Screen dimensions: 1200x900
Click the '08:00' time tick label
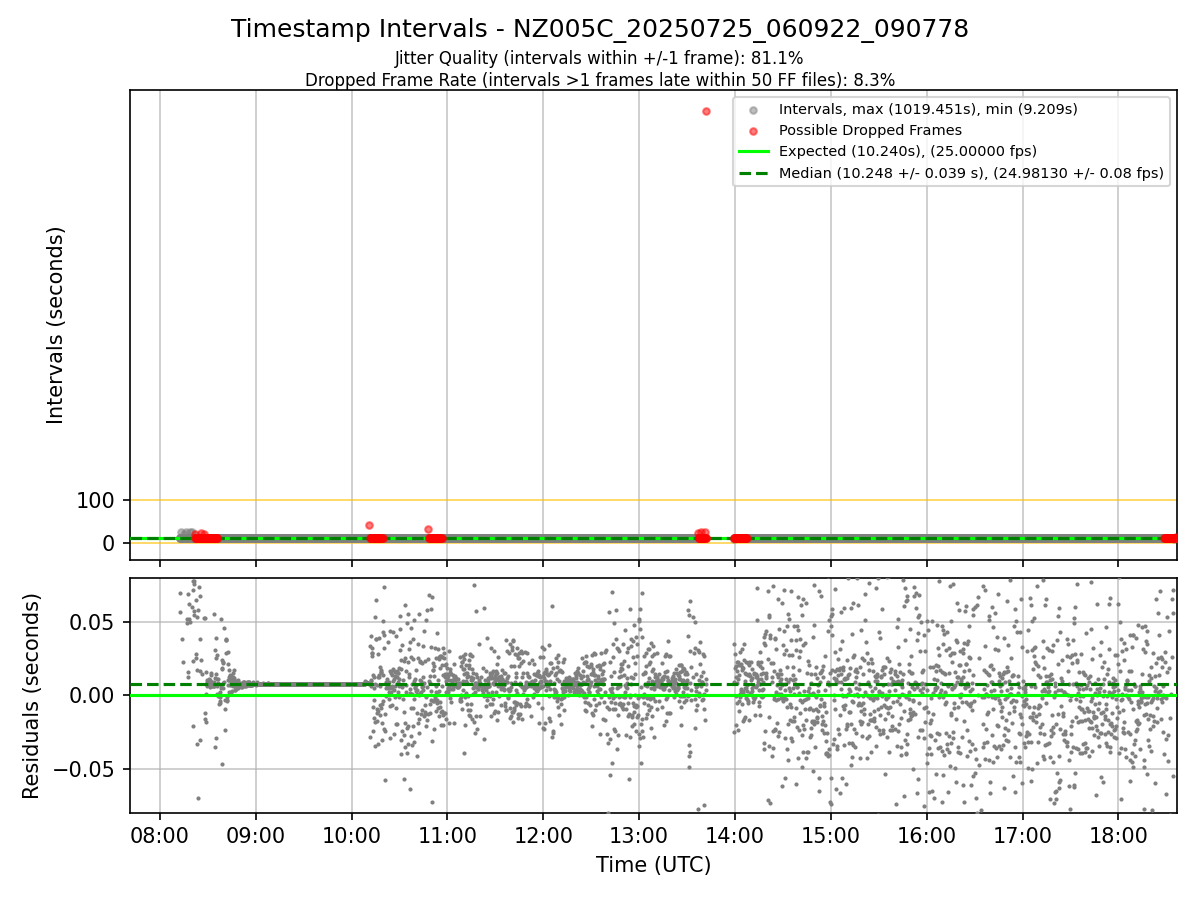(x=160, y=835)
